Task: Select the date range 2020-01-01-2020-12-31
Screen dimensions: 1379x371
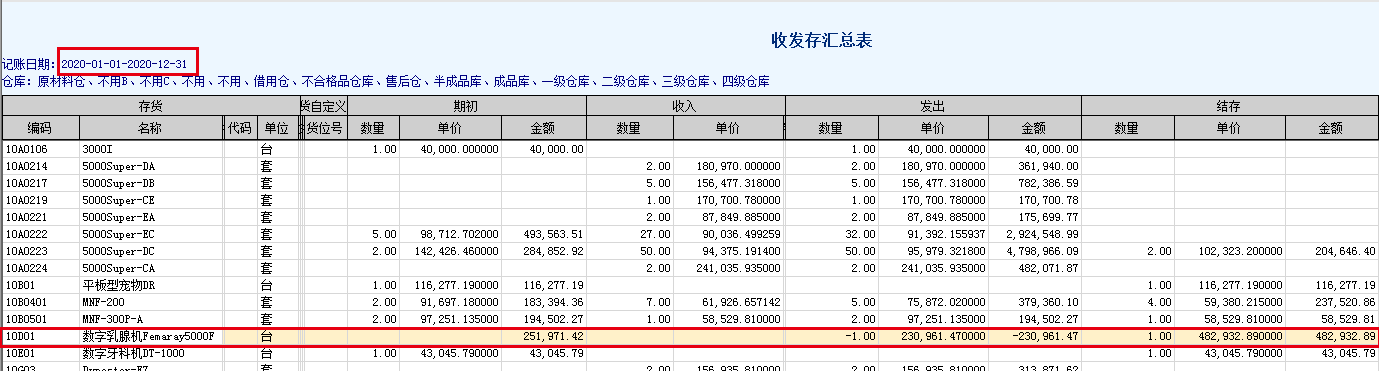Action: click(125, 63)
